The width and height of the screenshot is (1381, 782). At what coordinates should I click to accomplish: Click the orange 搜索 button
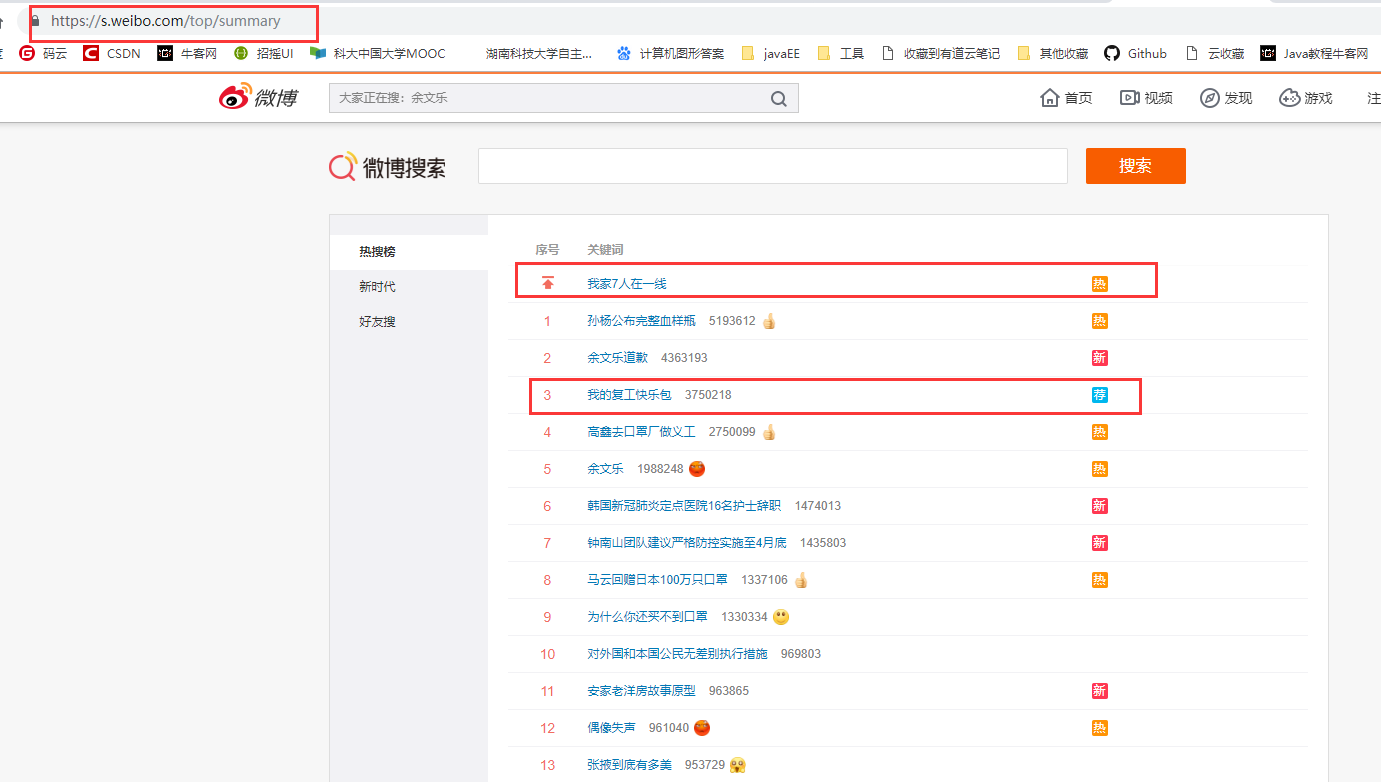click(x=1136, y=166)
